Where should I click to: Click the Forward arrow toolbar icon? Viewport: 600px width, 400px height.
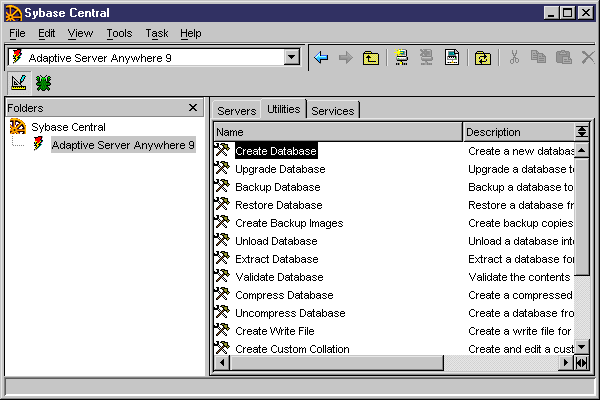(346, 58)
